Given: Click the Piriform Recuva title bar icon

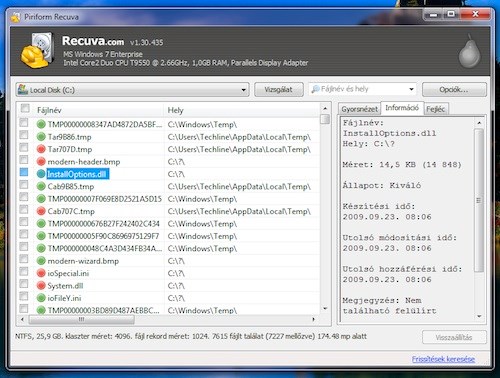Looking at the screenshot, I should pos(15,17).
